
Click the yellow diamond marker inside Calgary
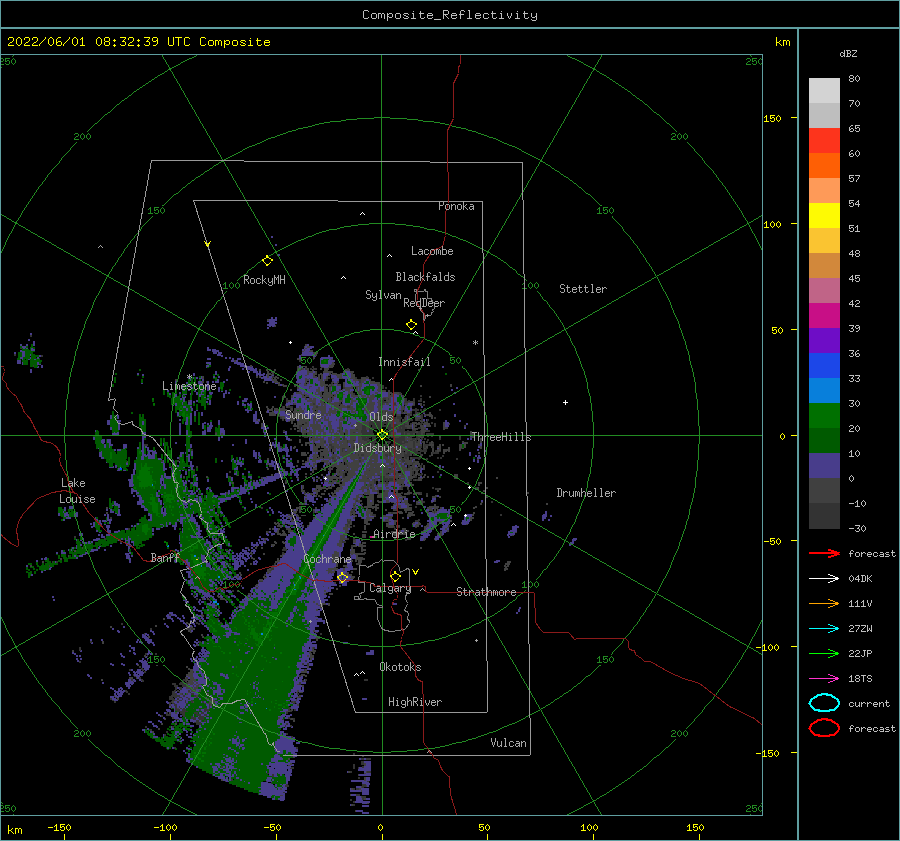pos(395,576)
